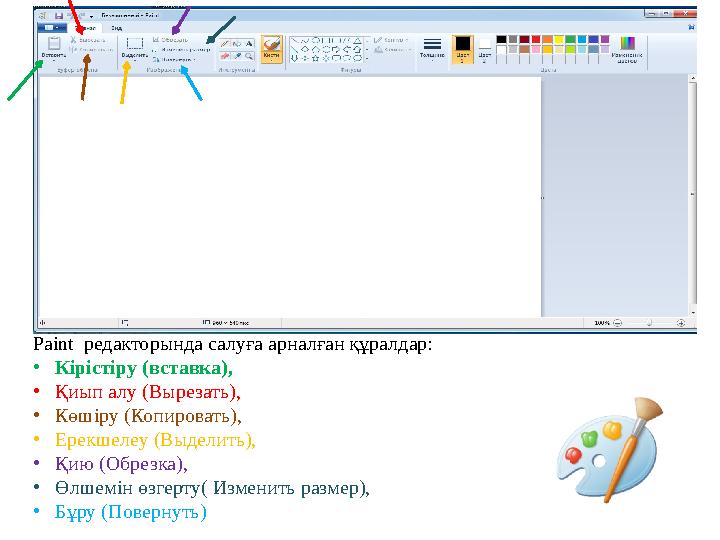Click the Вырезать (Cut) scissors button
The width and height of the screenshot is (720, 540).
click(x=88, y=40)
